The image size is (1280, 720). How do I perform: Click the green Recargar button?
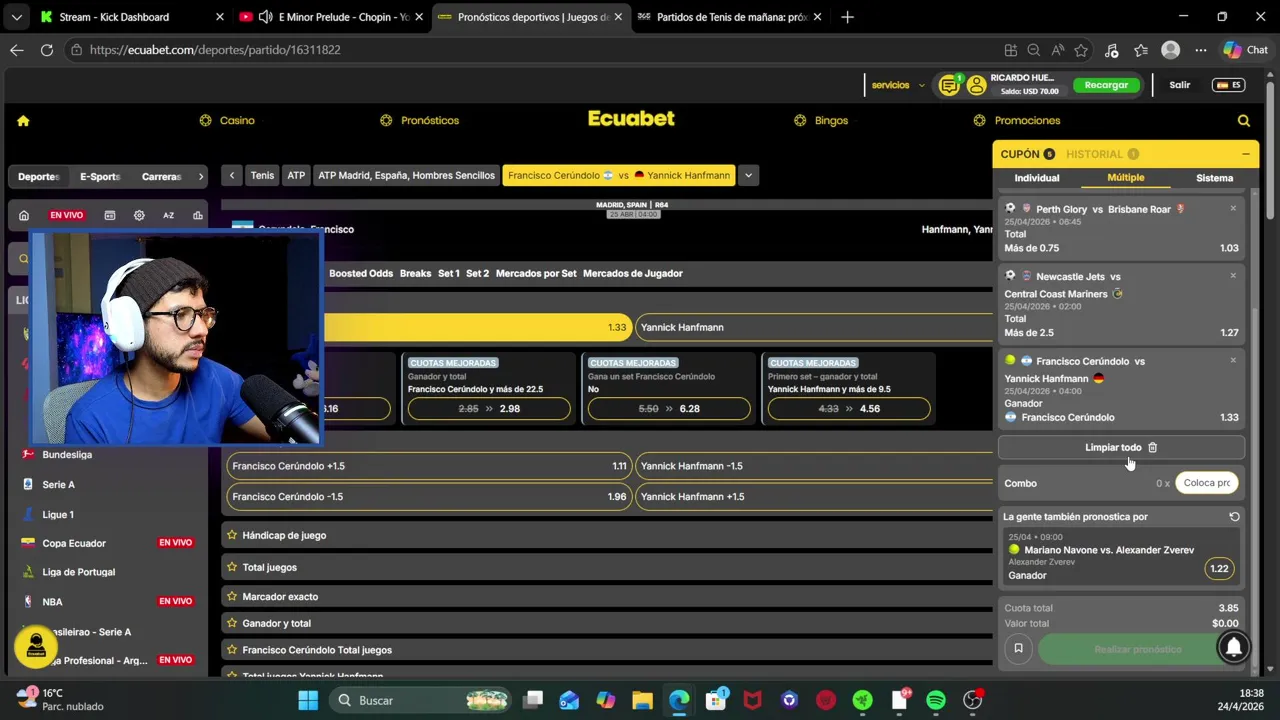(1106, 85)
